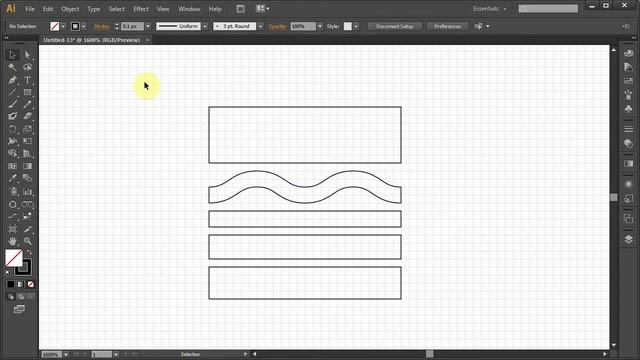The width and height of the screenshot is (640, 360).
Task: Choose the Lasso tool
Action: (27, 67)
